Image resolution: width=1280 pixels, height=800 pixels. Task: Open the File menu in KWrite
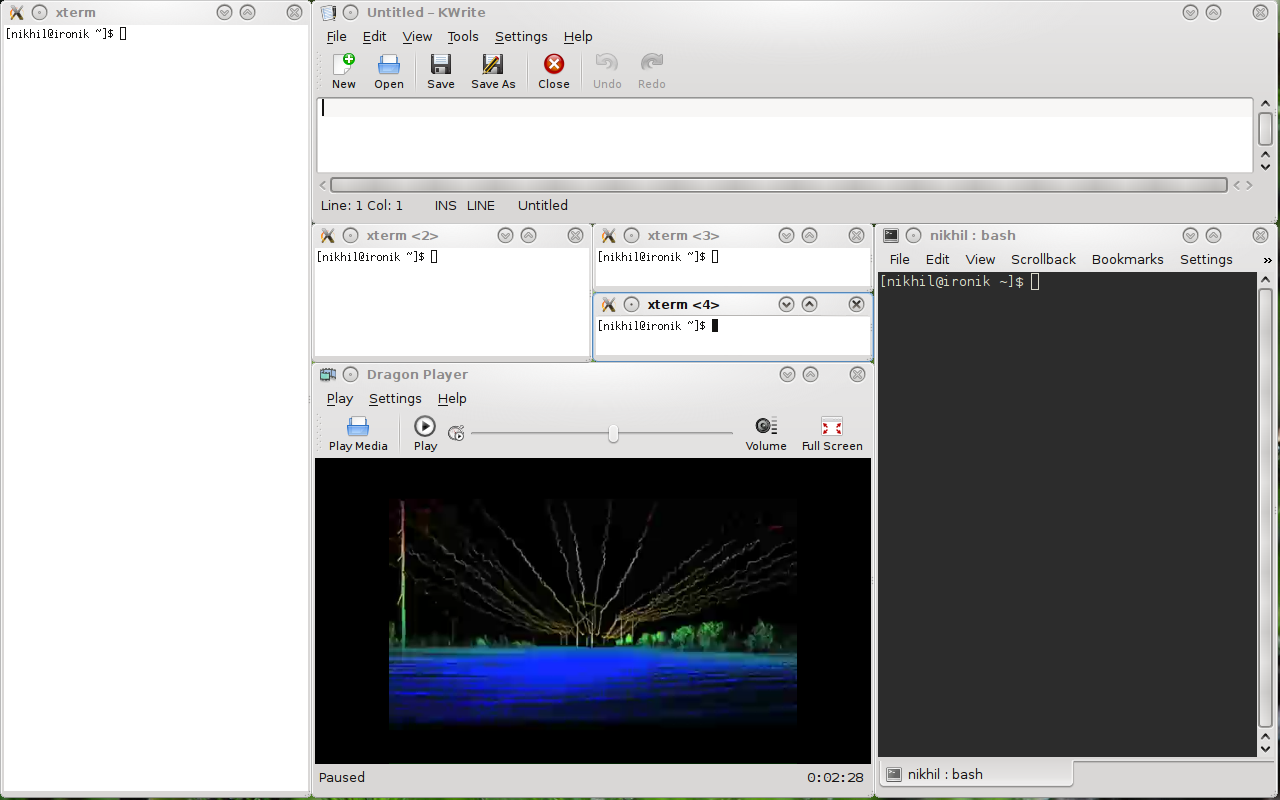[x=337, y=37]
